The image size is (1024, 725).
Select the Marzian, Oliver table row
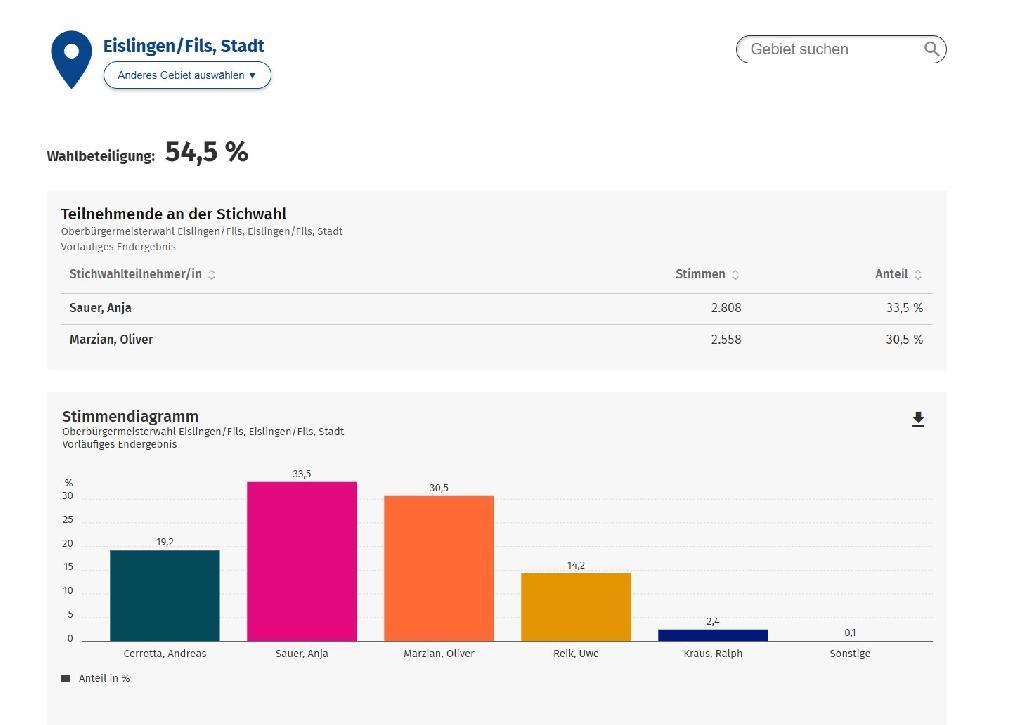[496, 339]
